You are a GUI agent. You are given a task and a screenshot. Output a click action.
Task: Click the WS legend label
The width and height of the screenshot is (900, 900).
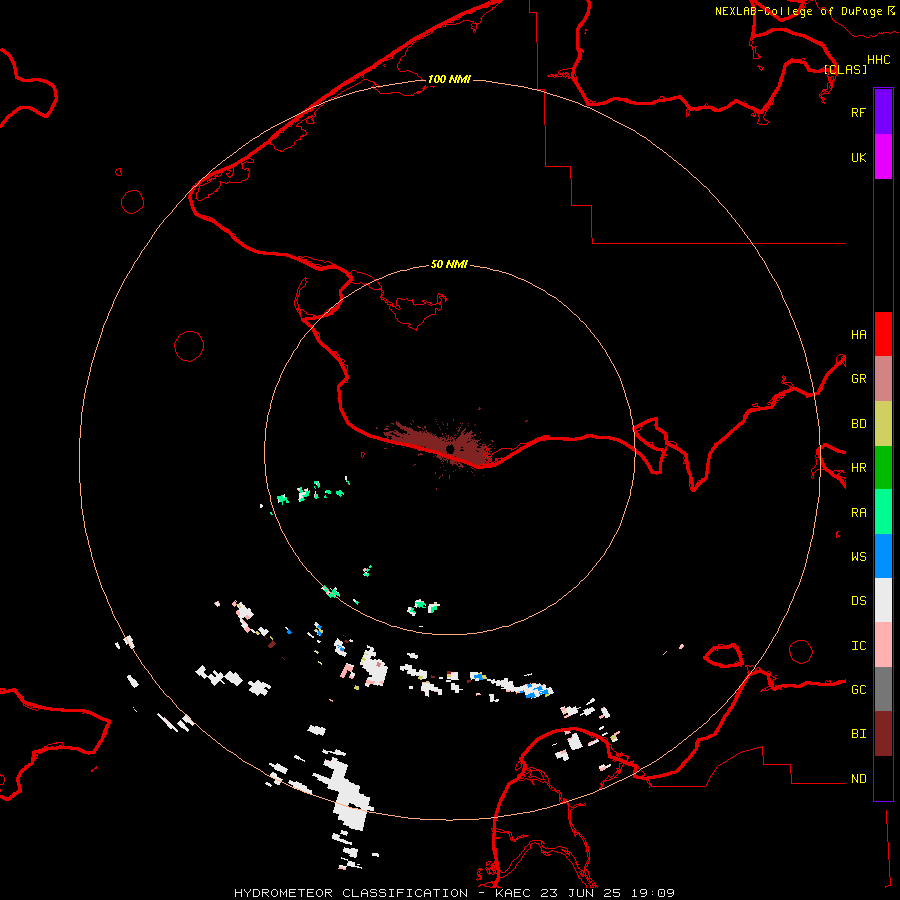point(858,556)
